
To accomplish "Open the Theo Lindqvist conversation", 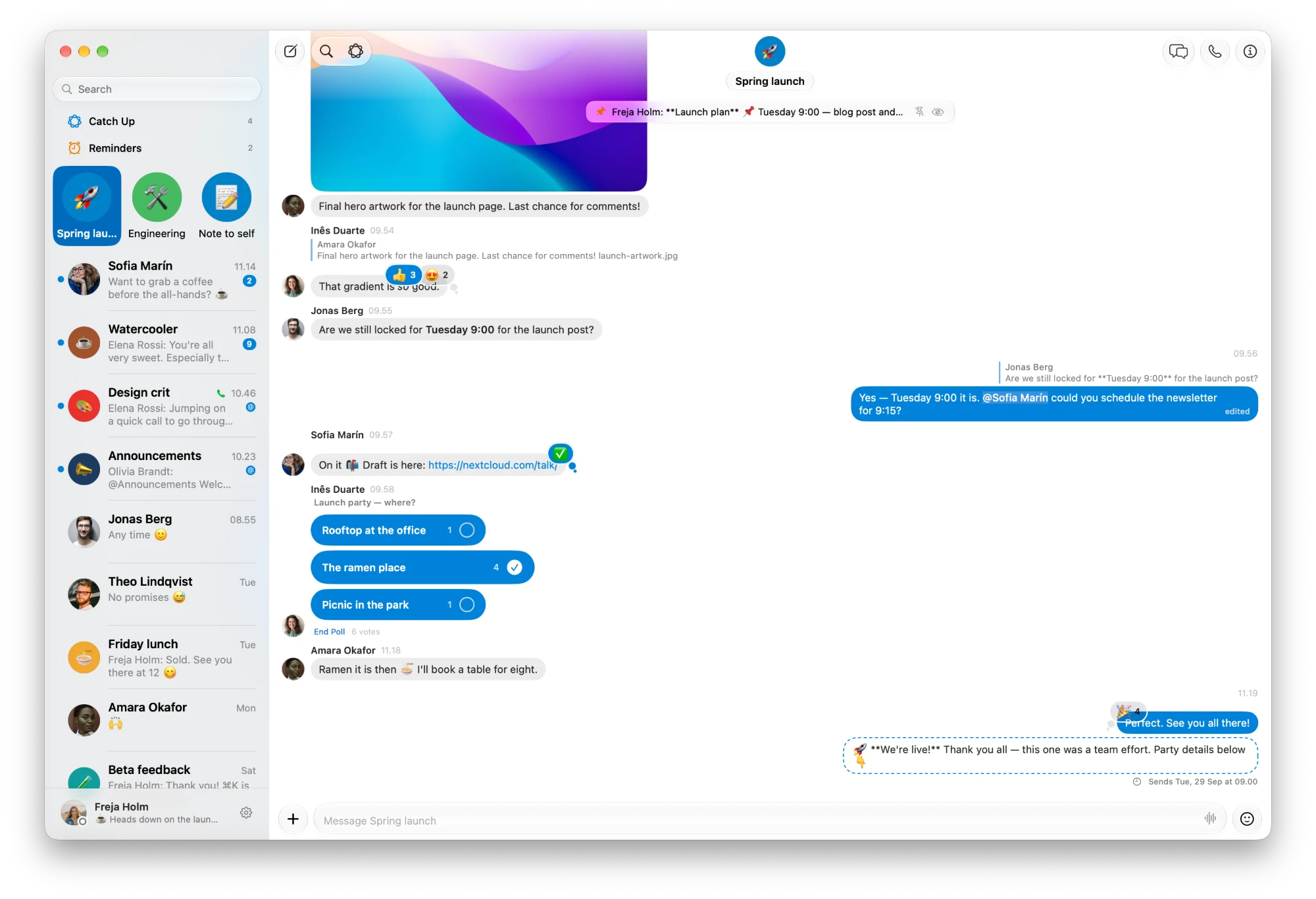I will tap(157, 593).
